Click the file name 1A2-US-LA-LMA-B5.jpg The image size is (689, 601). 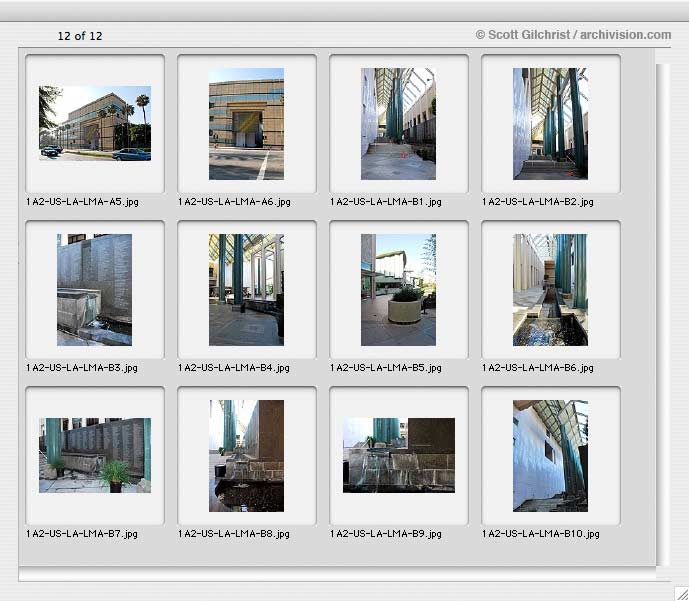coord(386,368)
